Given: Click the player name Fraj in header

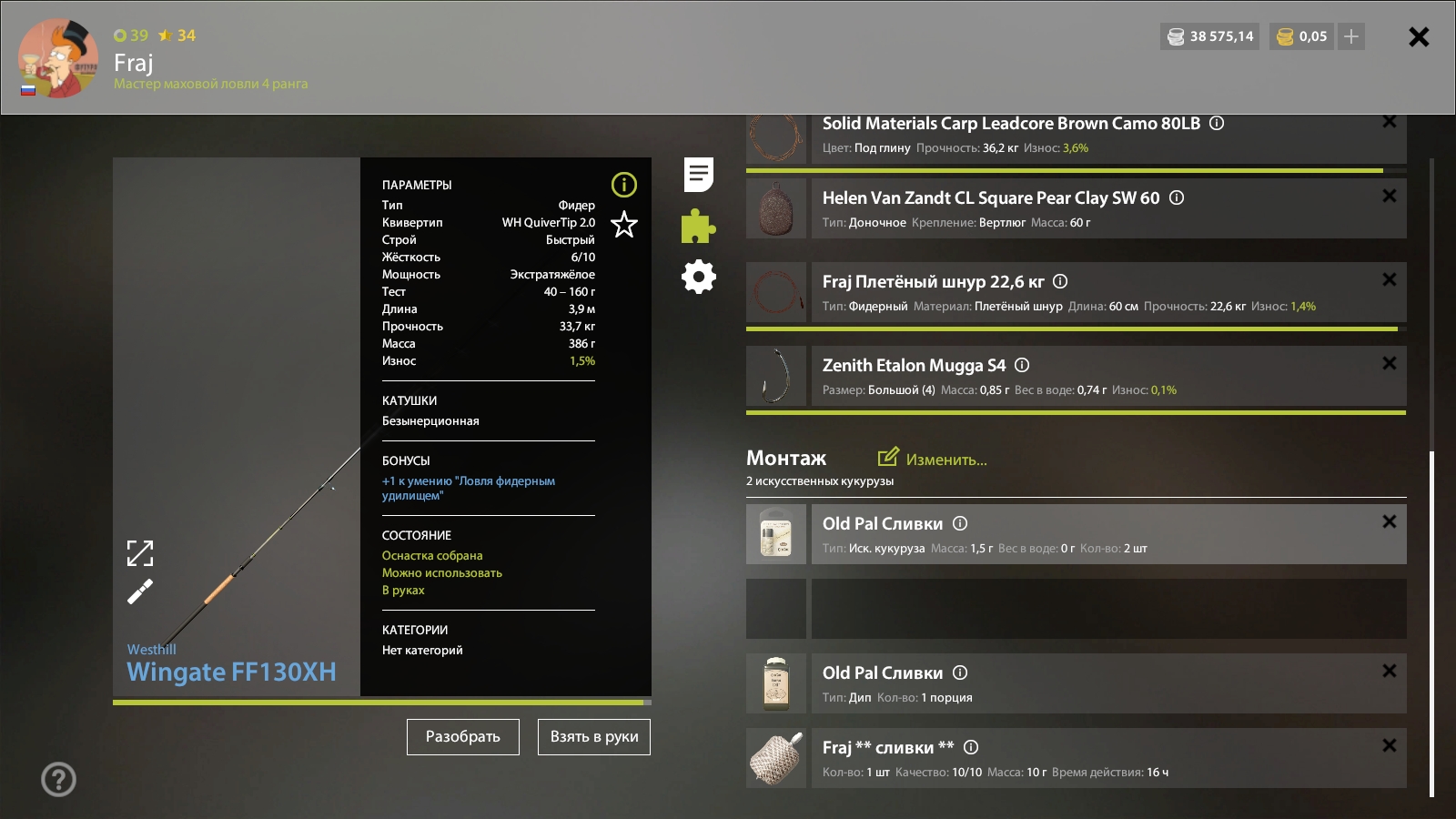Looking at the screenshot, I should (134, 63).
